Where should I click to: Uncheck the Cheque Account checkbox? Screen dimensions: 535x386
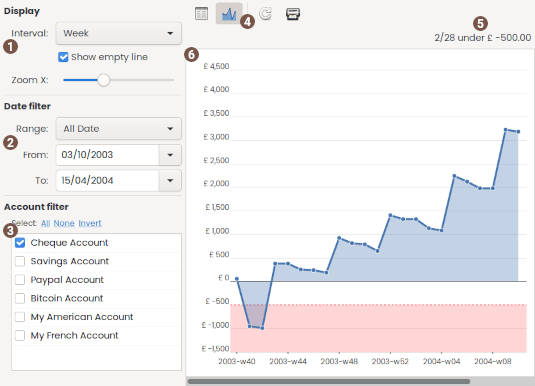[20, 243]
